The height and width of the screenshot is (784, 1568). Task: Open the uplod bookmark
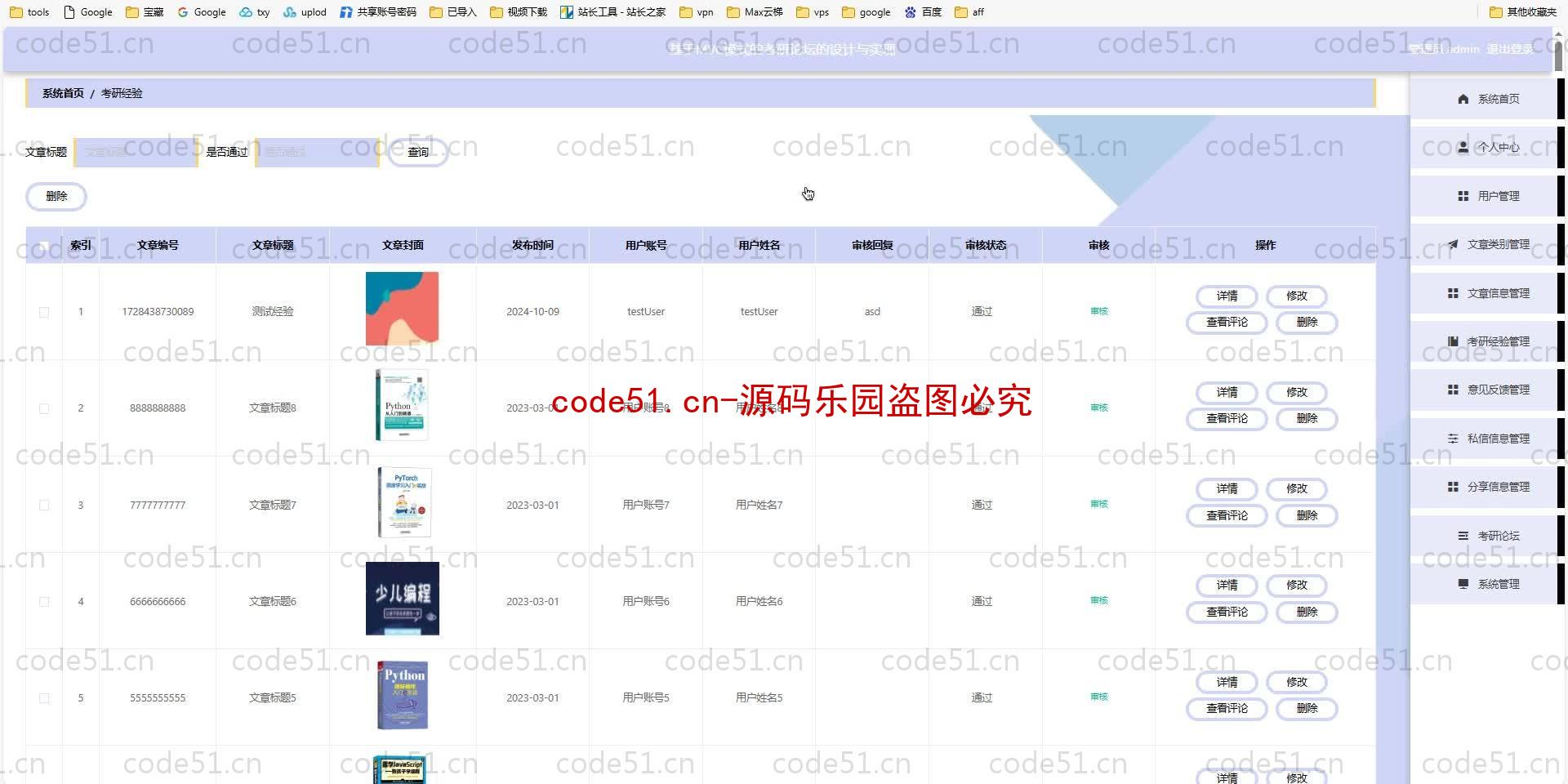tap(305, 11)
